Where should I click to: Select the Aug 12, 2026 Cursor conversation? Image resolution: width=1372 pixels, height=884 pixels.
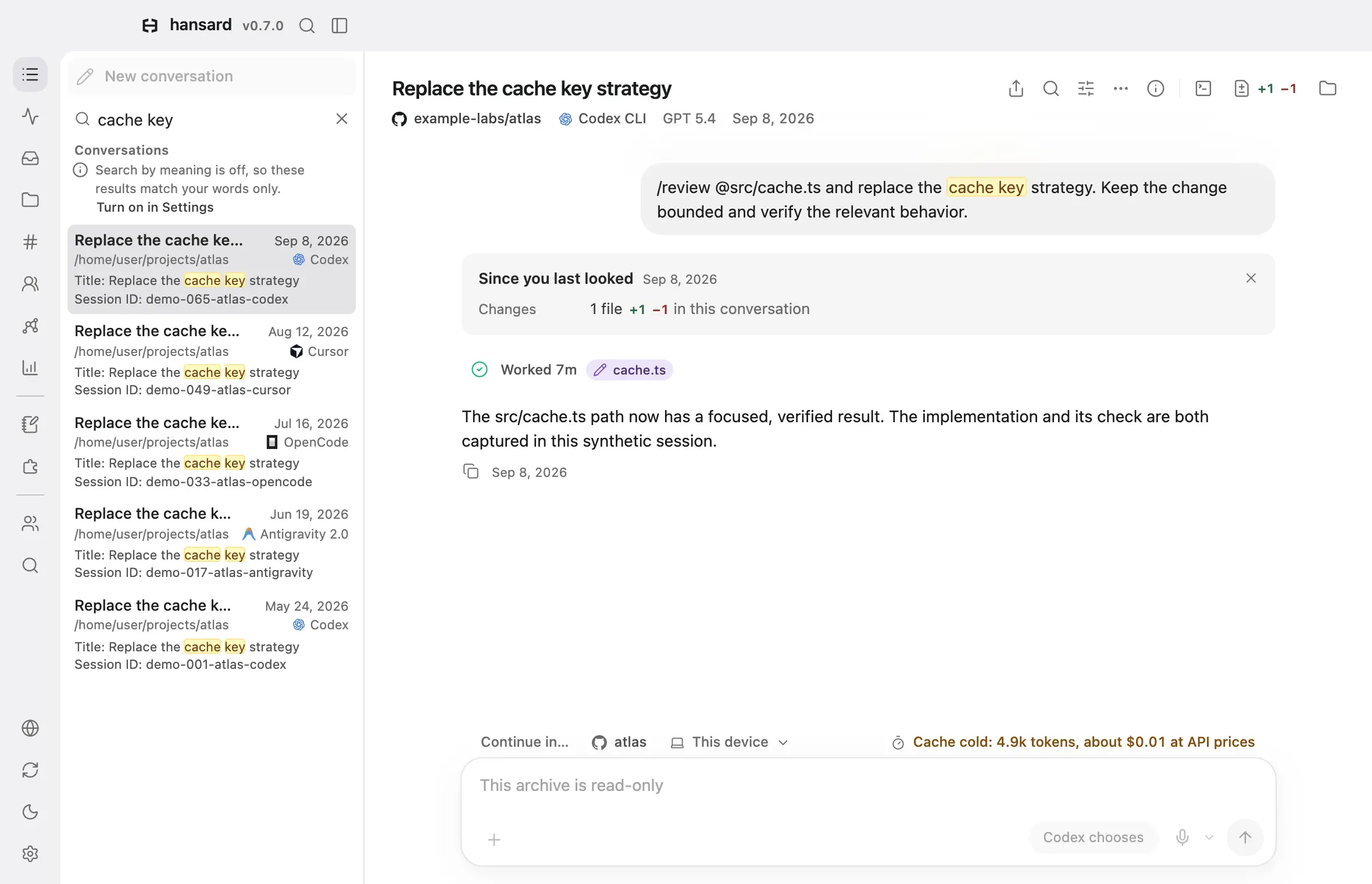pyautogui.click(x=212, y=360)
